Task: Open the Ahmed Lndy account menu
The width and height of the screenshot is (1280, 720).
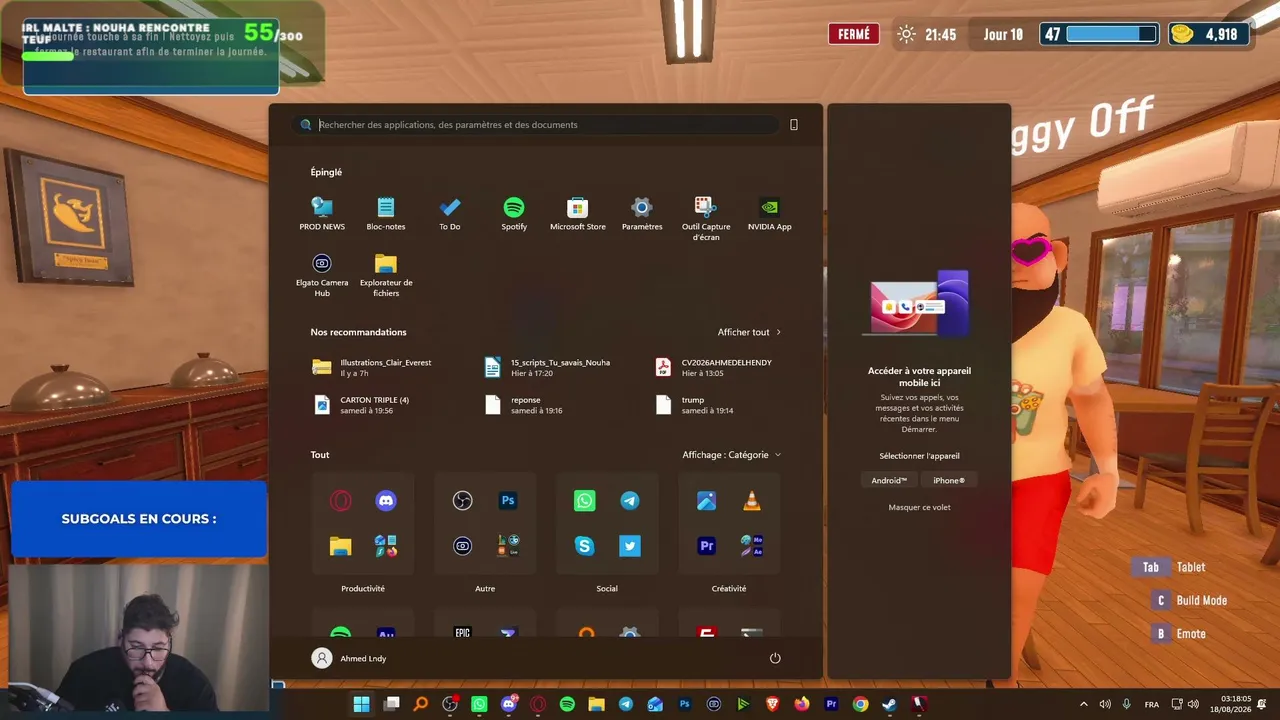Action: point(349,658)
